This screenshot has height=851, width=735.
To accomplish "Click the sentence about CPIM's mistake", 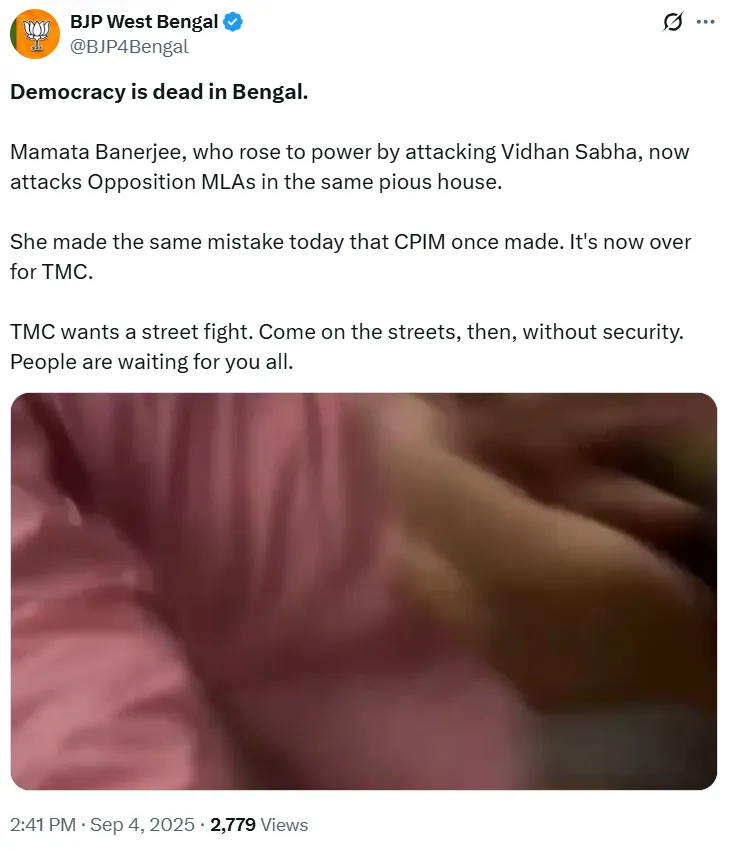I will pyautogui.click(x=351, y=257).
